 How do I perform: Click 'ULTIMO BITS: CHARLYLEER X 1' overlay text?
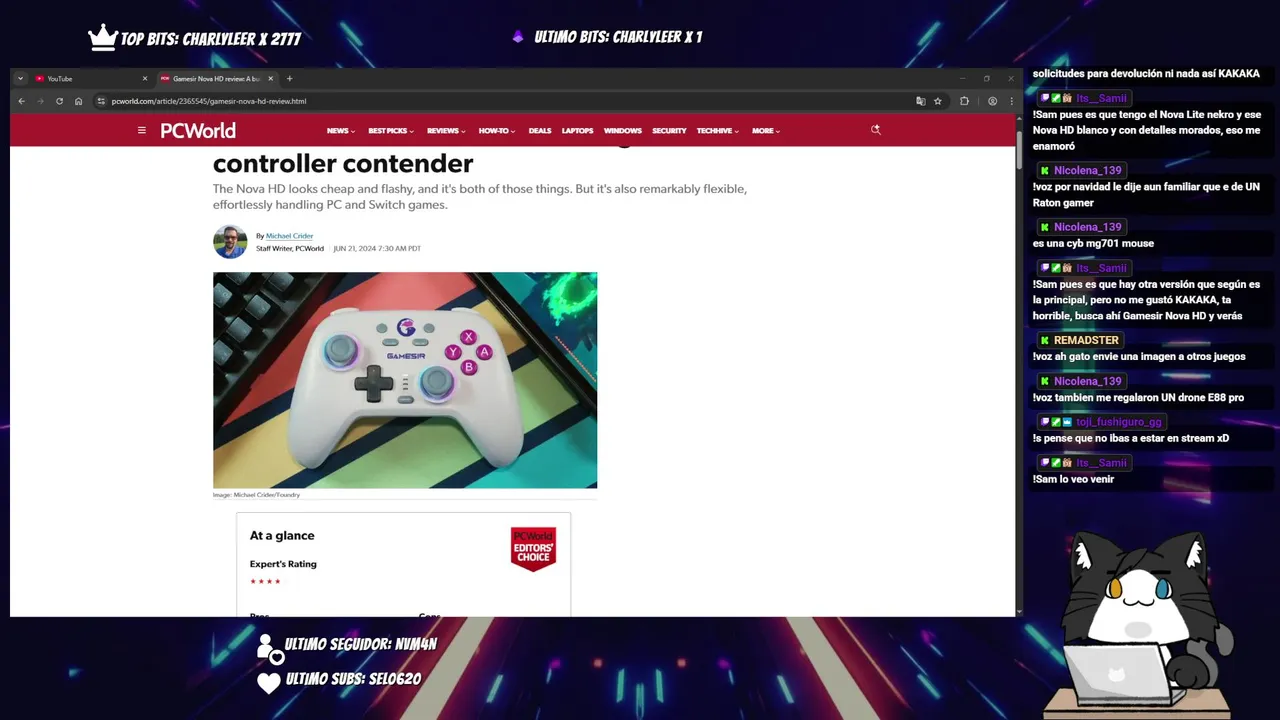pyautogui.click(x=618, y=37)
